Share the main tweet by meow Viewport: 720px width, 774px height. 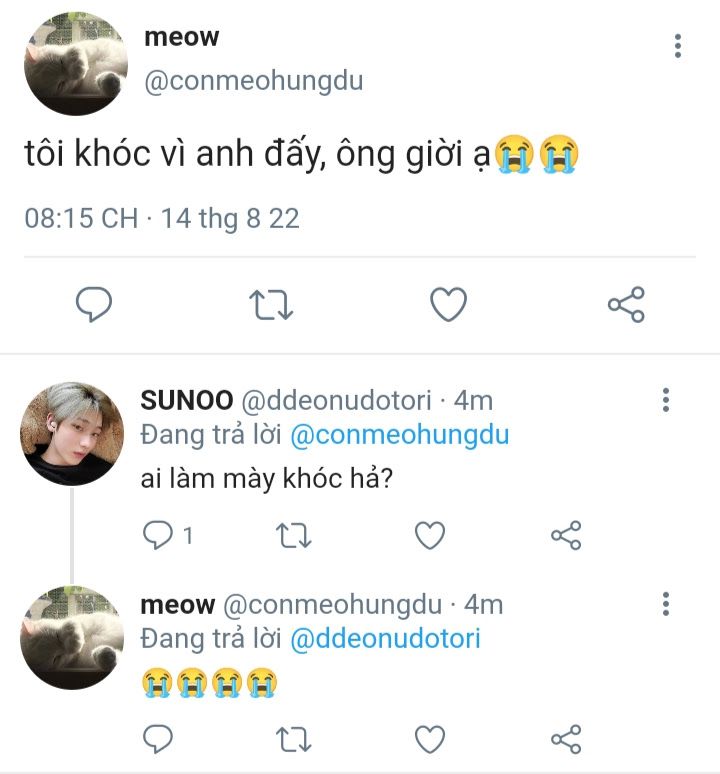point(626,304)
